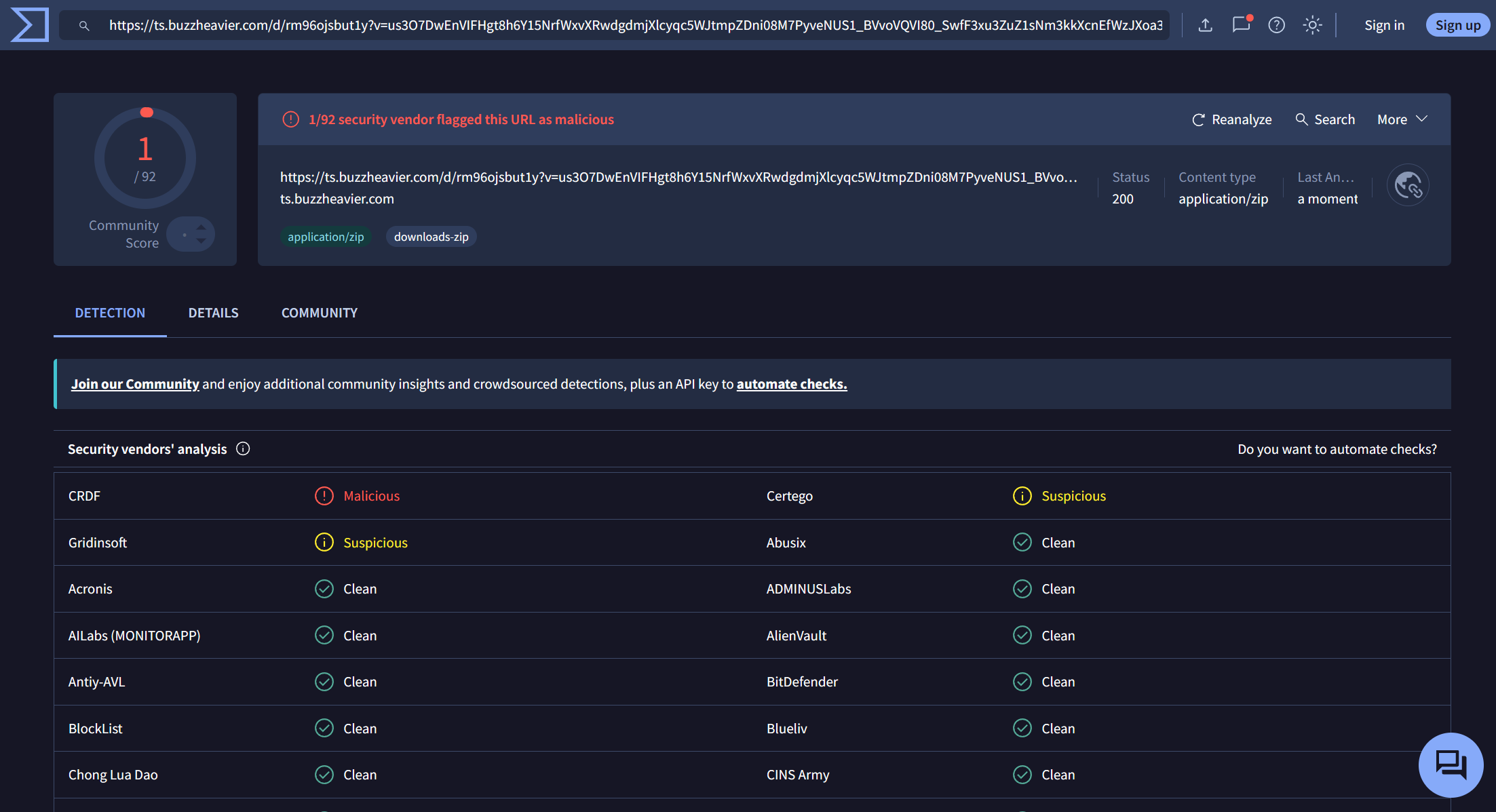Open the help question mark icon
The width and height of the screenshot is (1496, 812).
point(1276,25)
